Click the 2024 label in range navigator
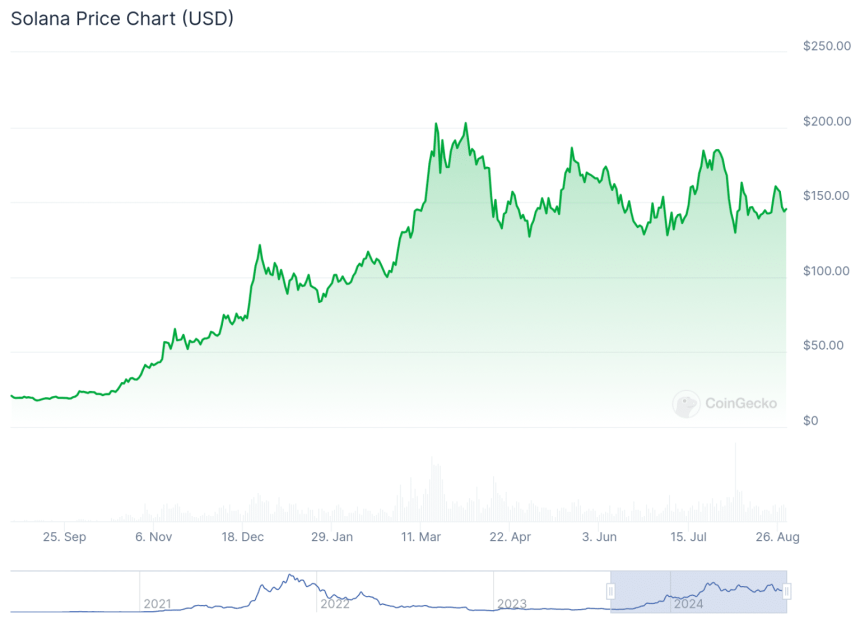The width and height of the screenshot is (860, 628). [688, 604]
